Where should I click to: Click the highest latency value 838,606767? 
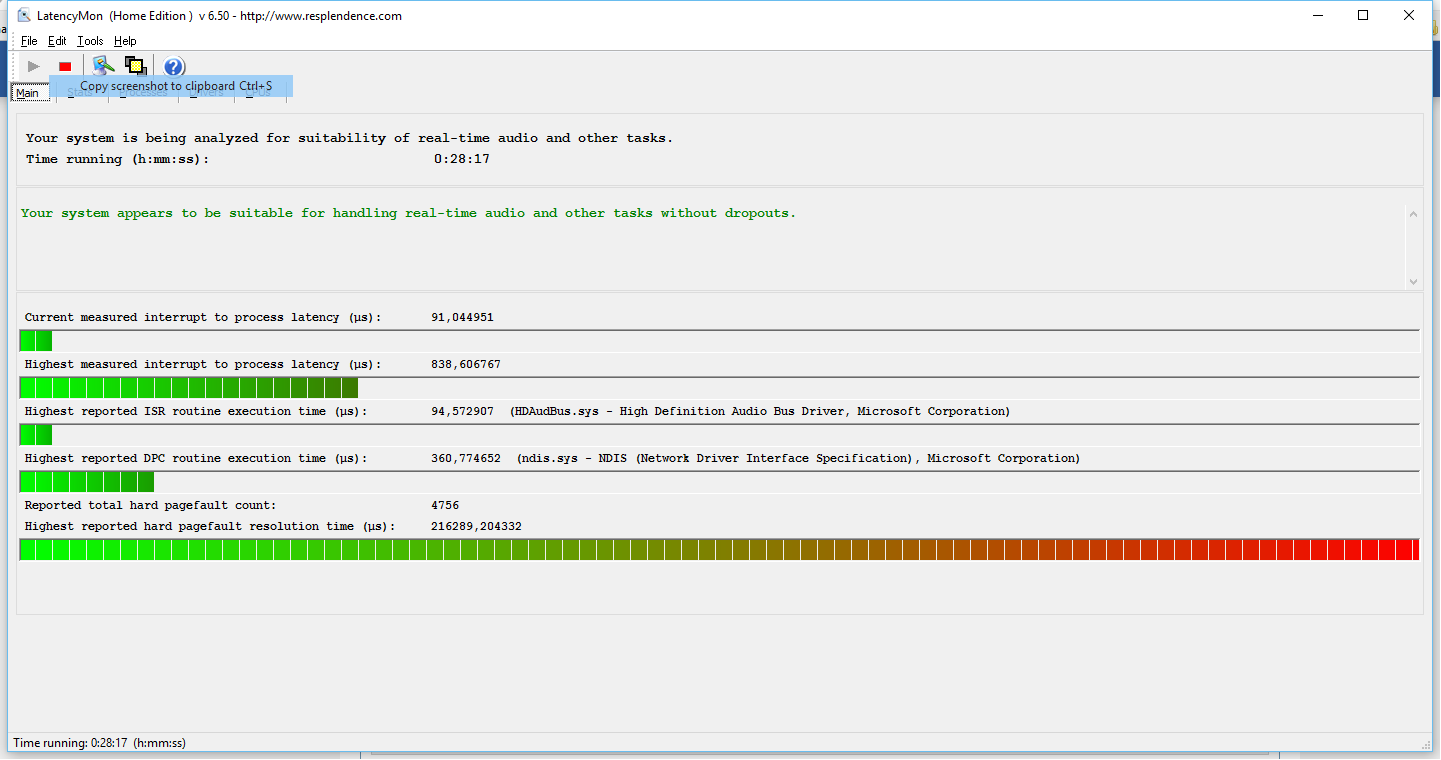466,364
